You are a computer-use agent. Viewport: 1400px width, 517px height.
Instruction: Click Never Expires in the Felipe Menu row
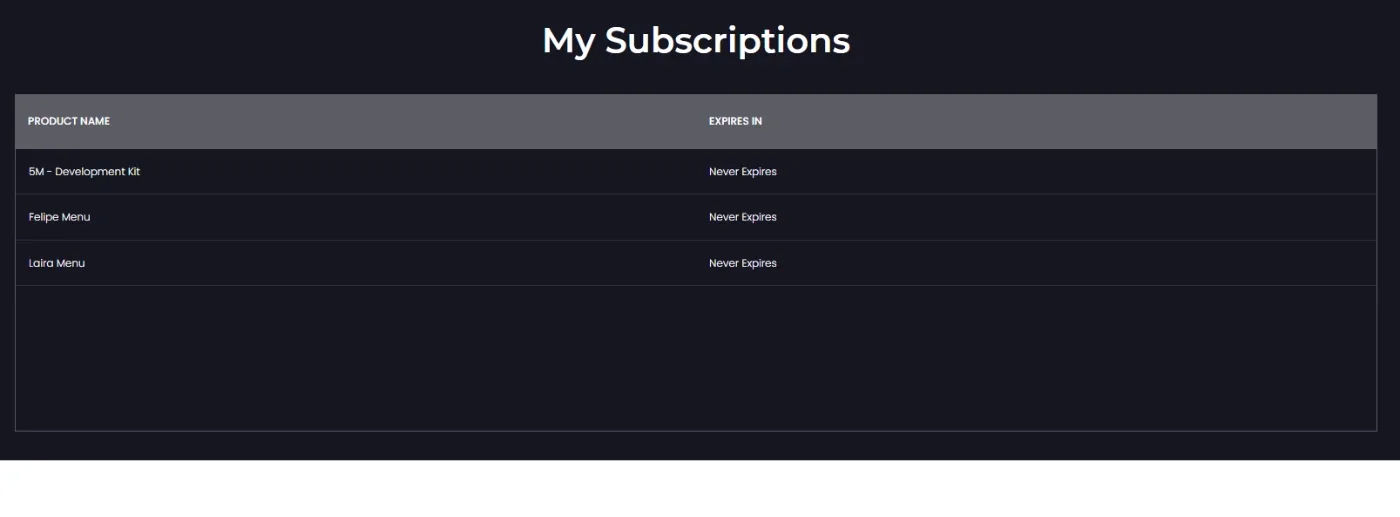coord(743,217)
